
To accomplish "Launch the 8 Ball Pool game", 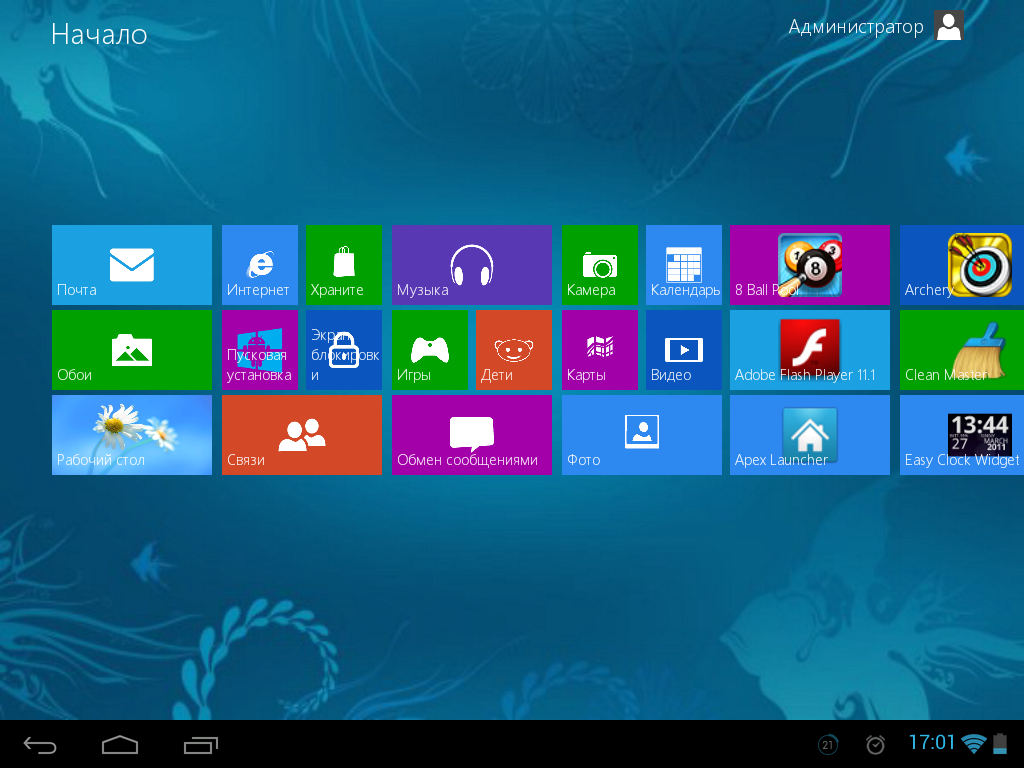I will coord(810,264).
